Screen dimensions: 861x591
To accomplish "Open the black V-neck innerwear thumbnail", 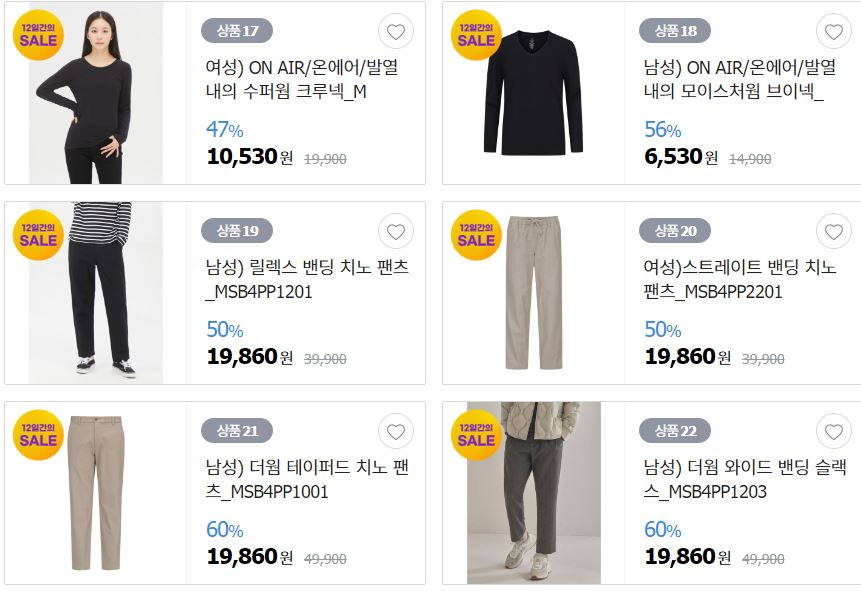I will click(x=533, y=93).
